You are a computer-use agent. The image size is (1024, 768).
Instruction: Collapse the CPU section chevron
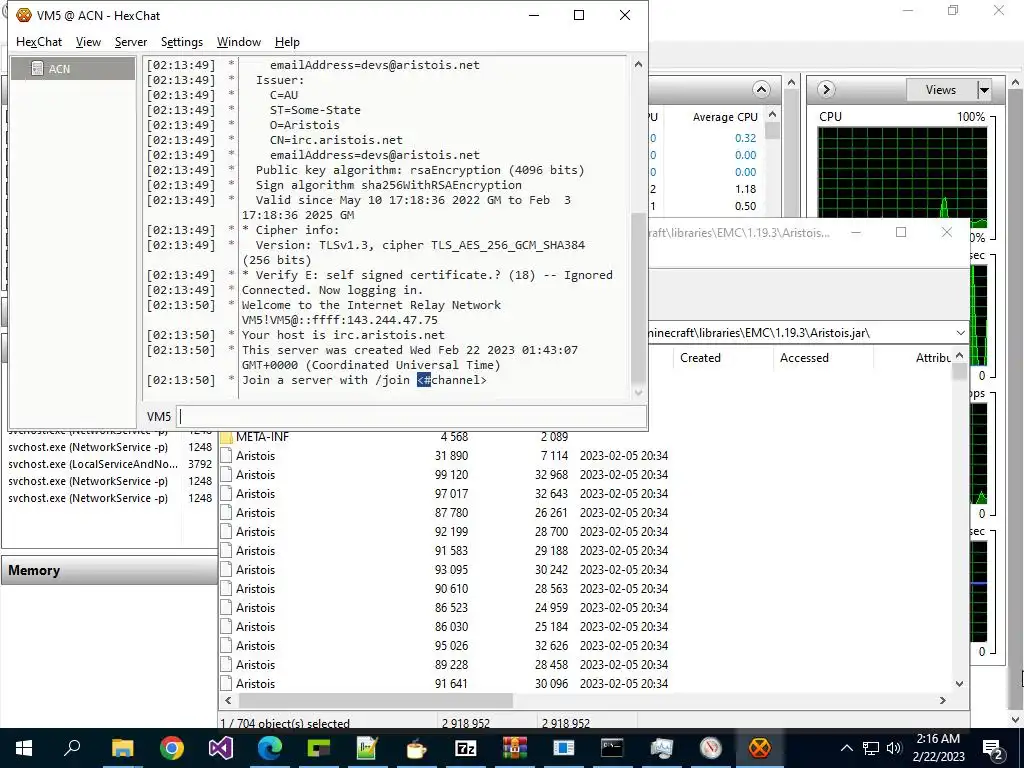pyautogui.click(x=760, y=89)
